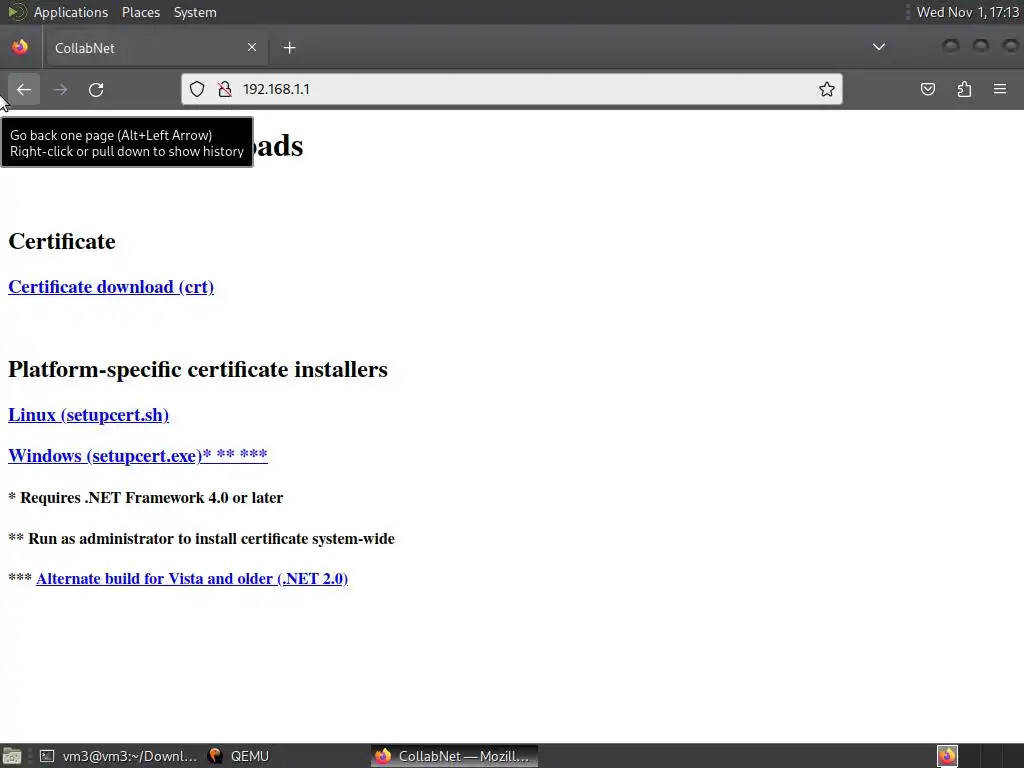Image resolution: width=1024 pixels, height=768 pixels.
Task: Open the Places menu
Action: (140, 12)
